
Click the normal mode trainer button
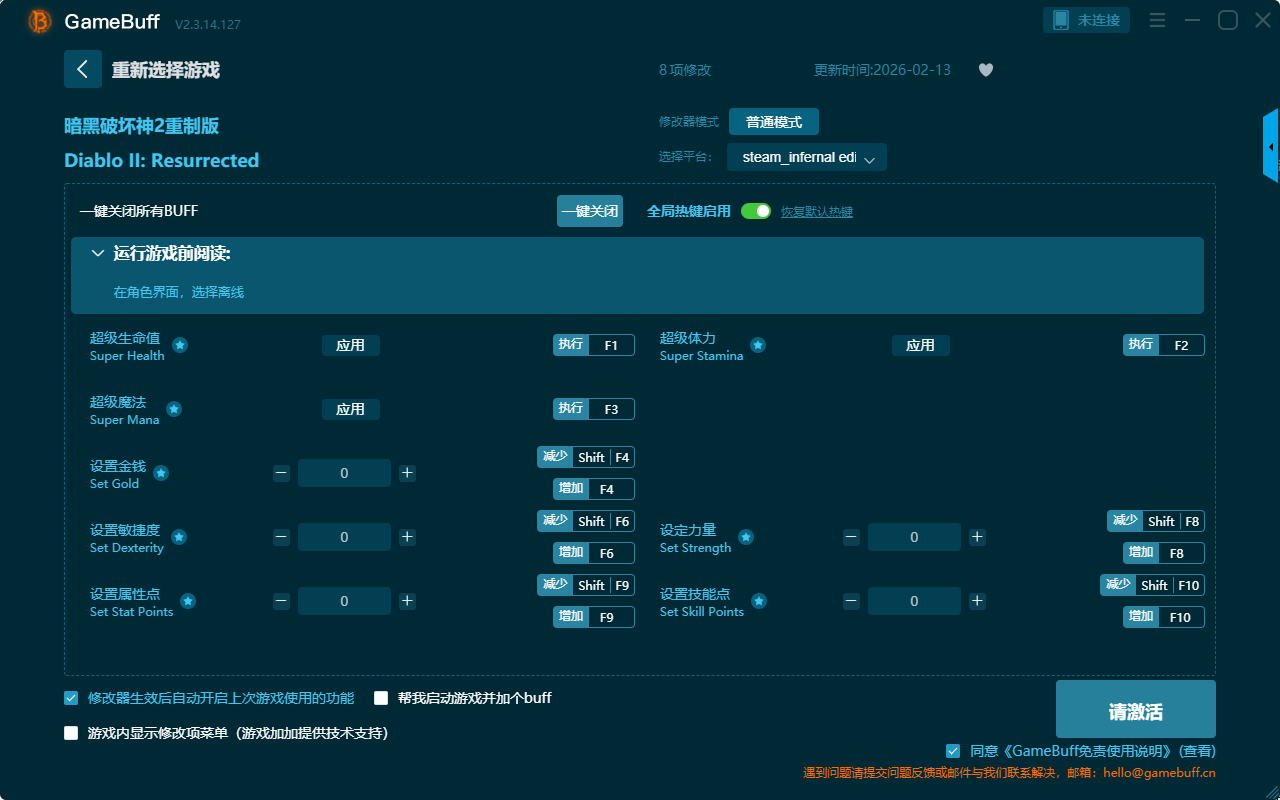pyautogui.click(x=773, y=122)
